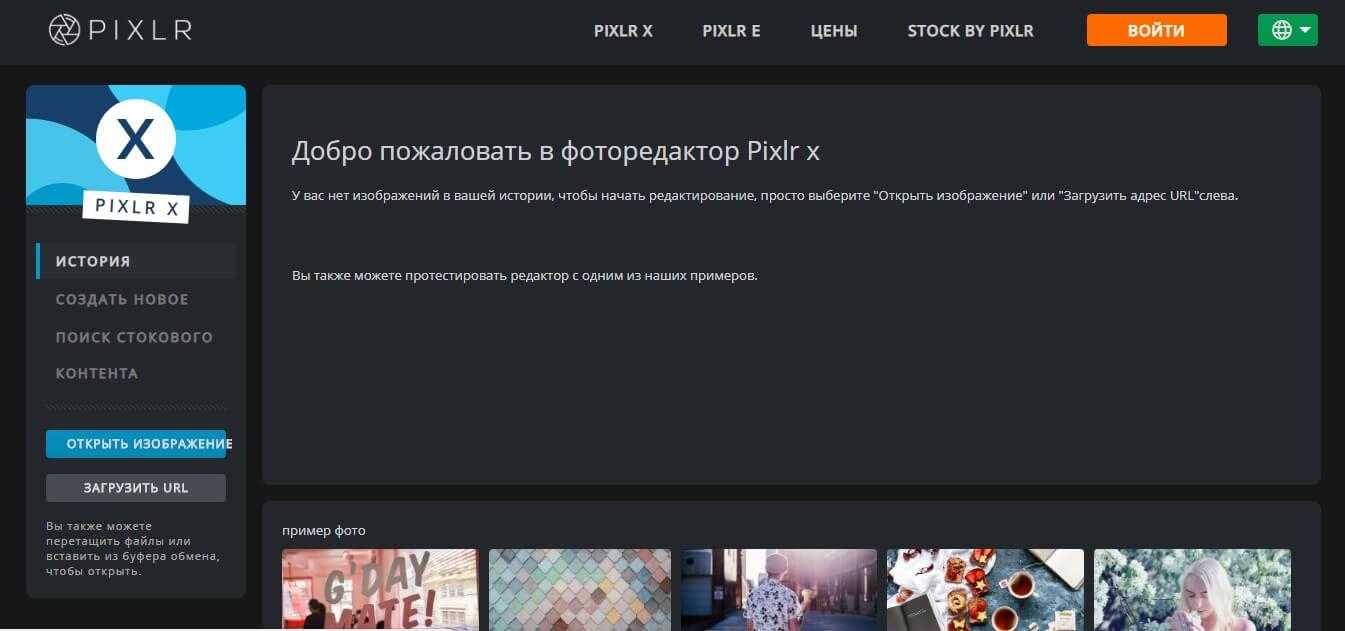1345x631 pixels.
Task: Open the colorful tiles sample photo
Action: click(x=580, y=588)
